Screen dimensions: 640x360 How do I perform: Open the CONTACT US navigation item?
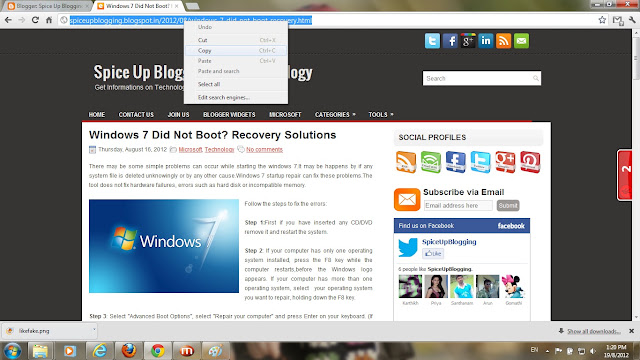[x=136, y=115]
